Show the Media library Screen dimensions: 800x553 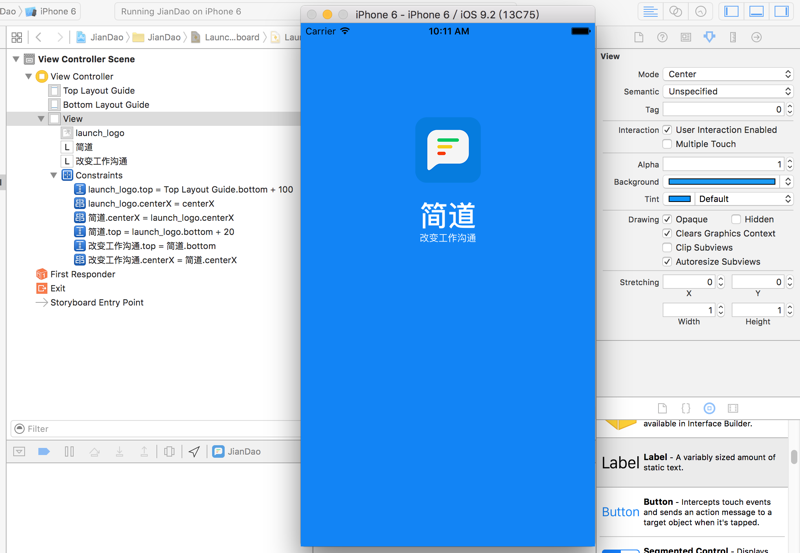pos(733,408)
